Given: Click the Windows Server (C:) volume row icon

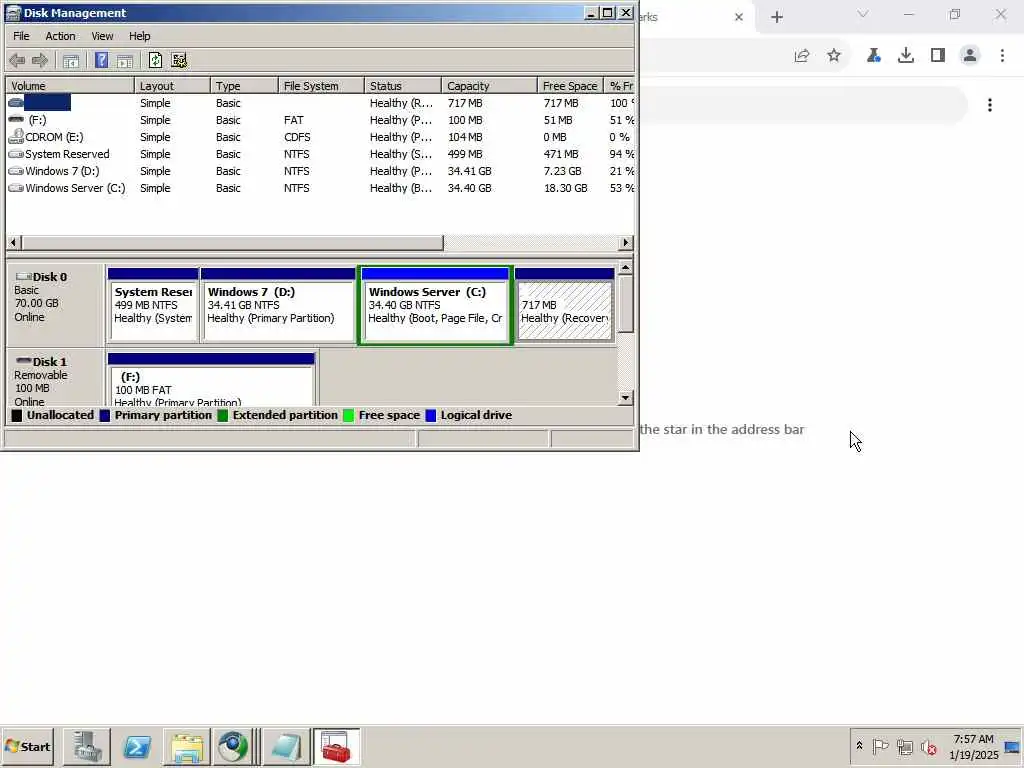Looking at the screenshot, I should (x=16, y=188).
